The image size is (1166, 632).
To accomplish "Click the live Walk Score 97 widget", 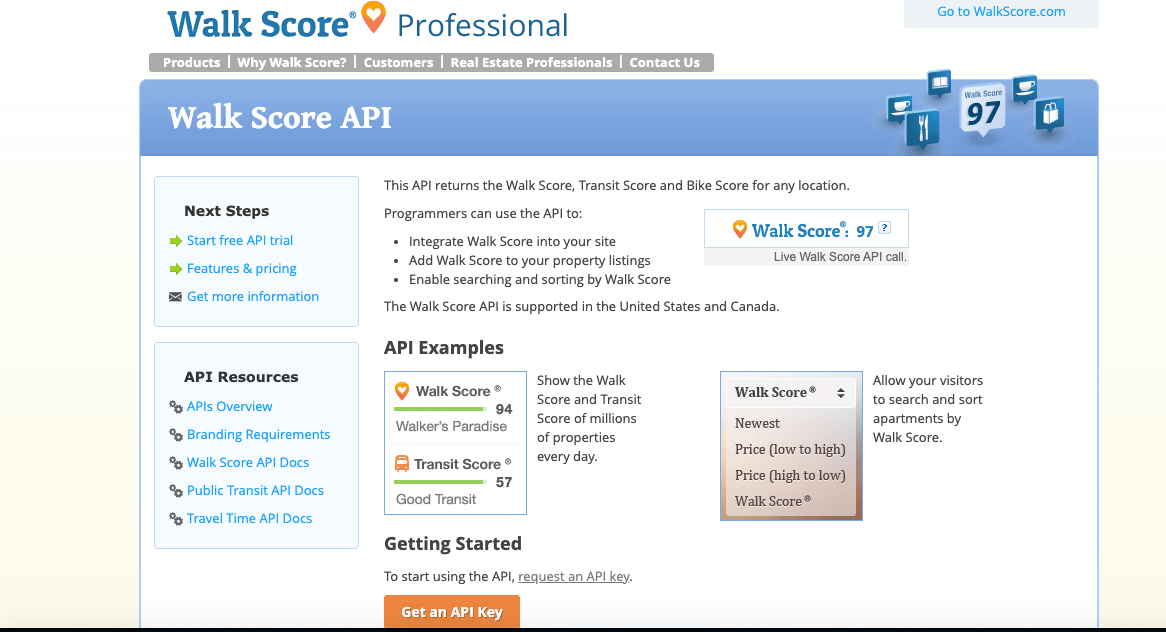I will point(805,230).
